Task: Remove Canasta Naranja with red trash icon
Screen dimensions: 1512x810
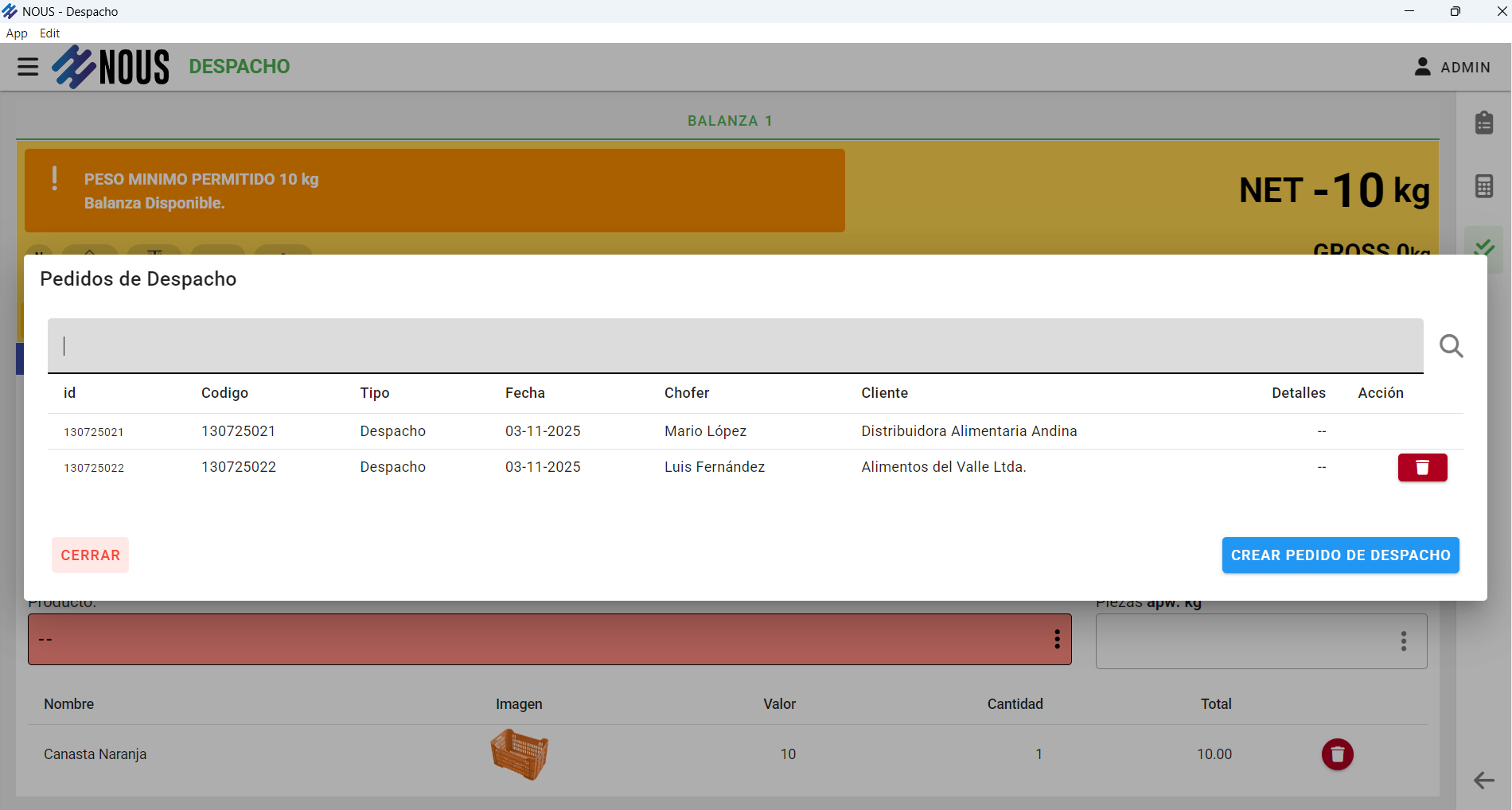Action: pos(1337,754)
